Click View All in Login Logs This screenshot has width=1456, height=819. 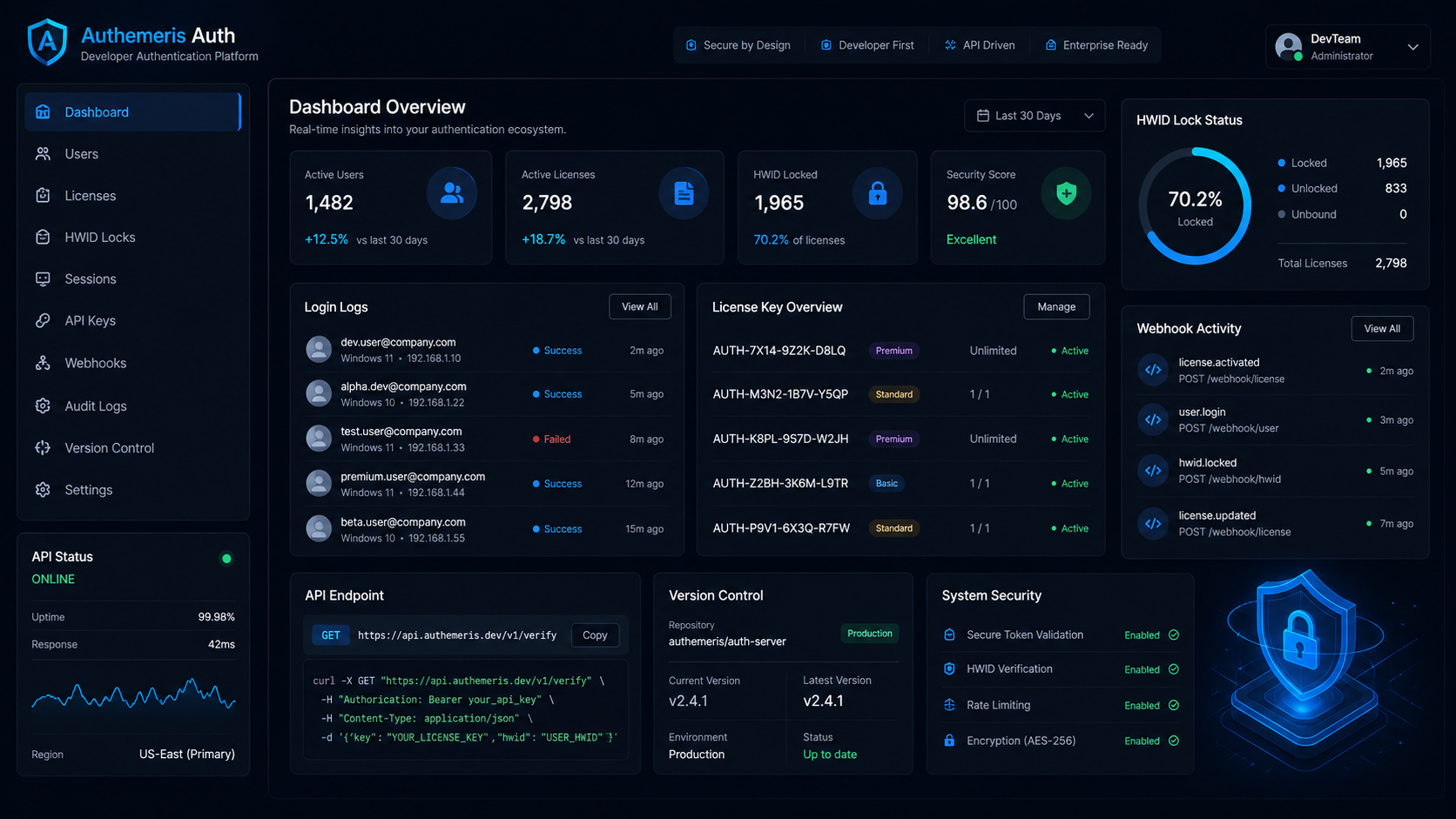pos(640,307)
